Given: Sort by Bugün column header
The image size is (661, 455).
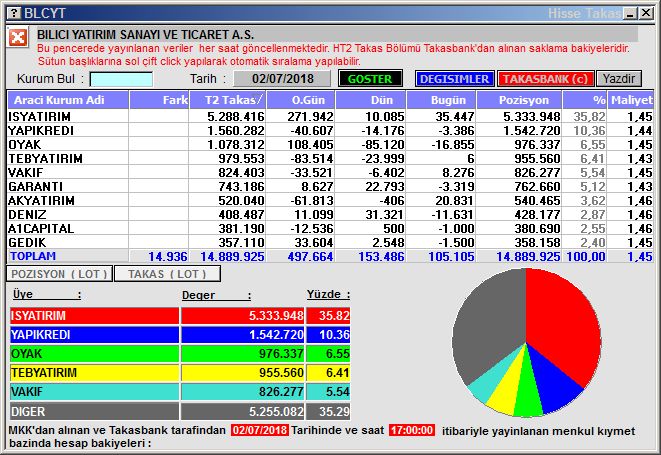Looking at the screenshot, I should click(x=441, y=100).
